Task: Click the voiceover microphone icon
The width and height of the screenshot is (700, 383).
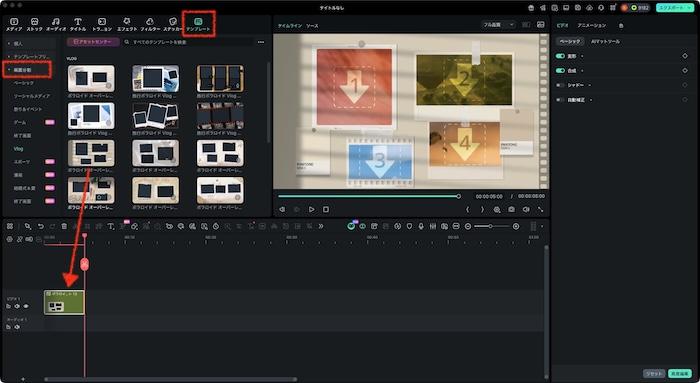Action: coord(421,226)
